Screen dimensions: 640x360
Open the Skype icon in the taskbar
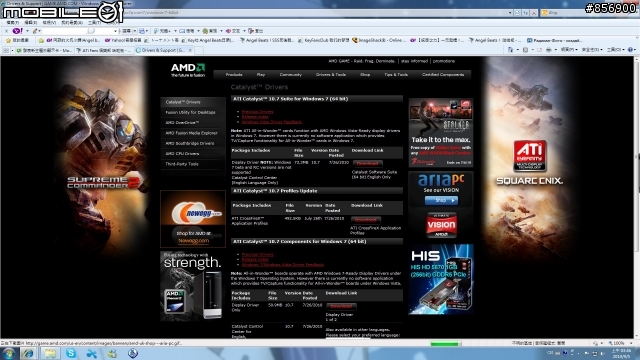(x=71, y=353)
